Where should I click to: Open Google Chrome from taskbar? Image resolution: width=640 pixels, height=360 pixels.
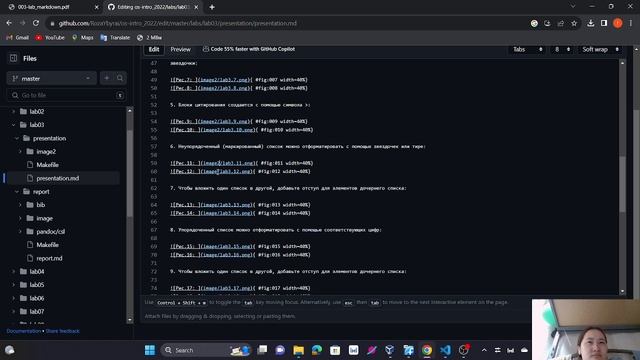pyautogui.click(x=427, y=350)
